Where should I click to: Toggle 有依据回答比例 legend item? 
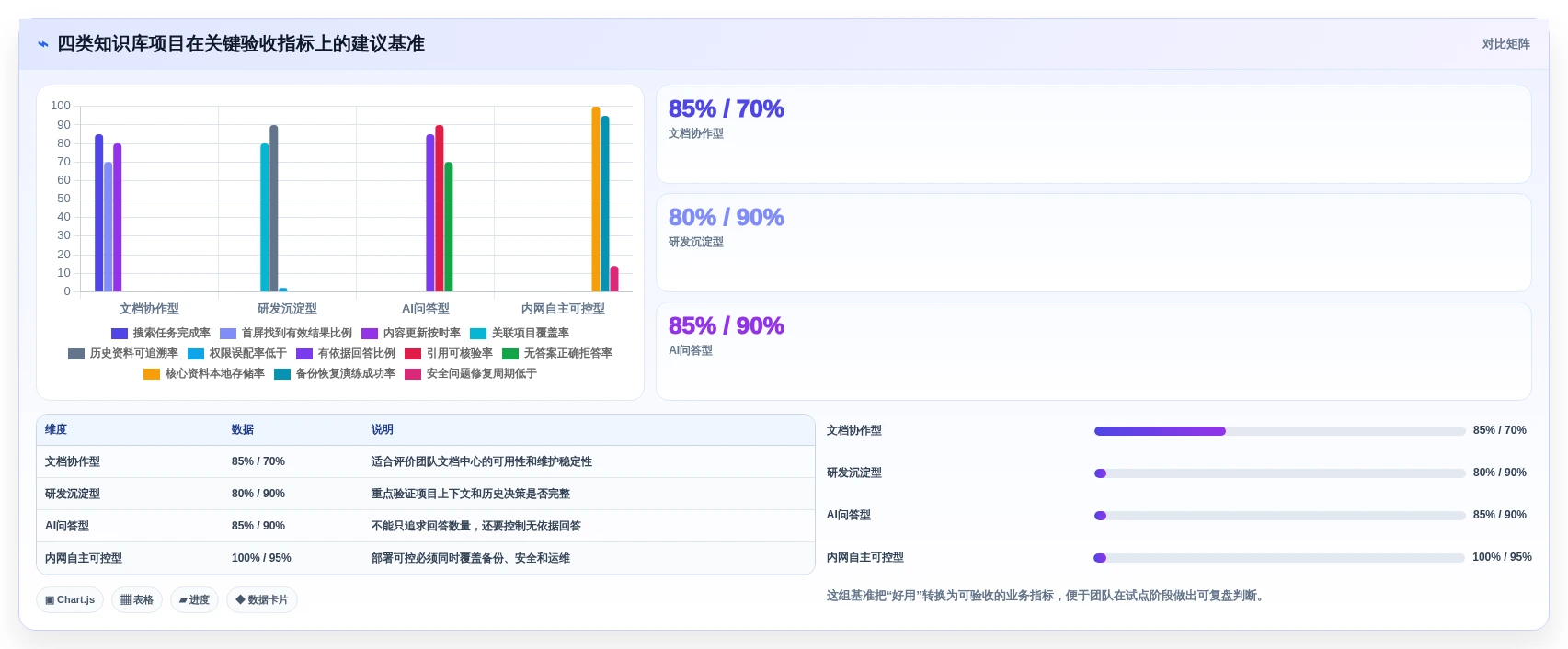coord(346,354)
